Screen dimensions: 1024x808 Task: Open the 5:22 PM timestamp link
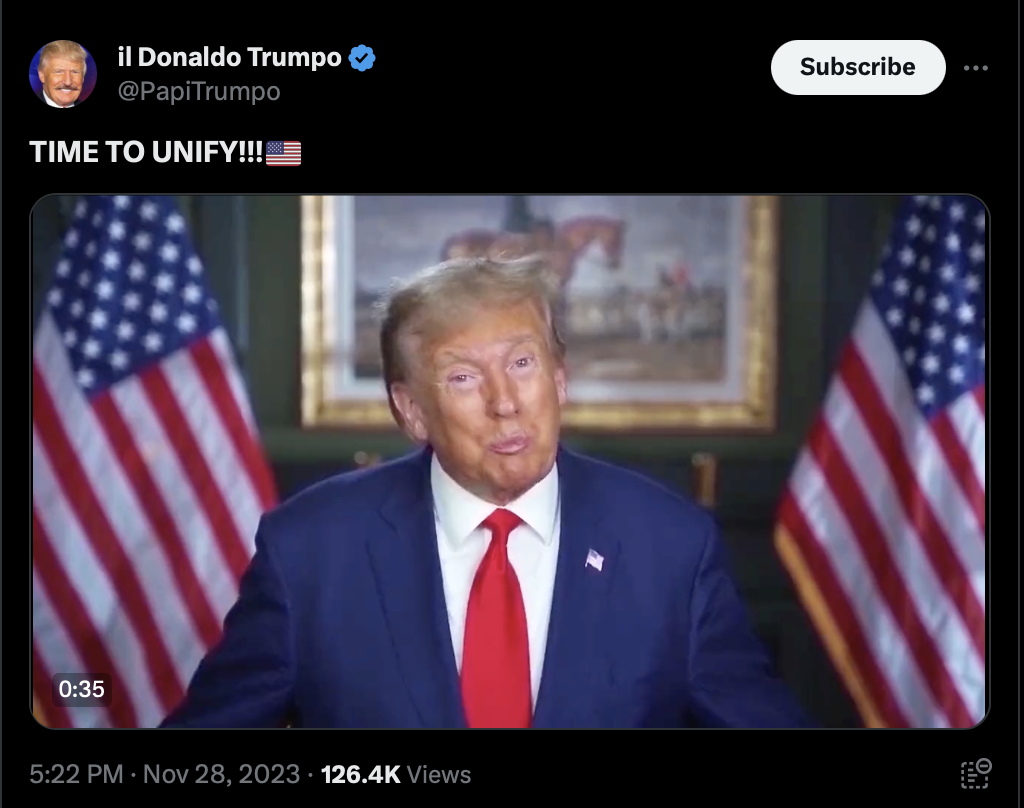pyautogui.click(x=76, y=775)
